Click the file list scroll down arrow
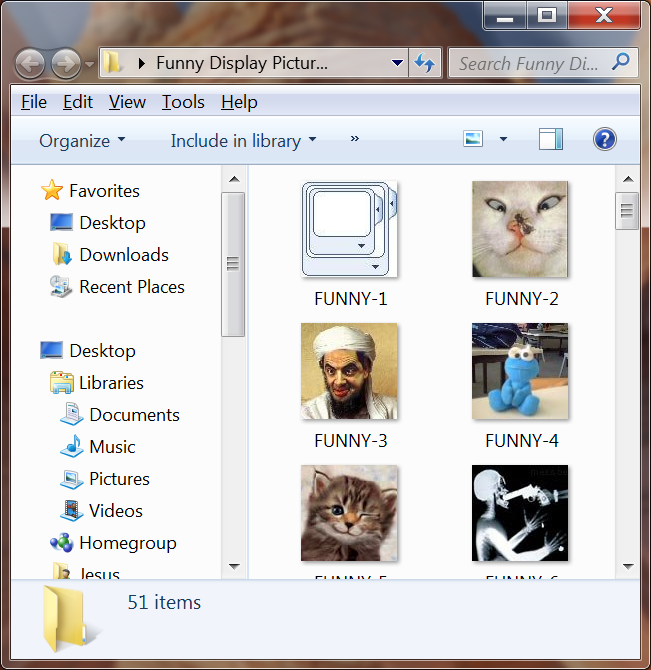Screen dimensions: 651x670 (627, 567)
